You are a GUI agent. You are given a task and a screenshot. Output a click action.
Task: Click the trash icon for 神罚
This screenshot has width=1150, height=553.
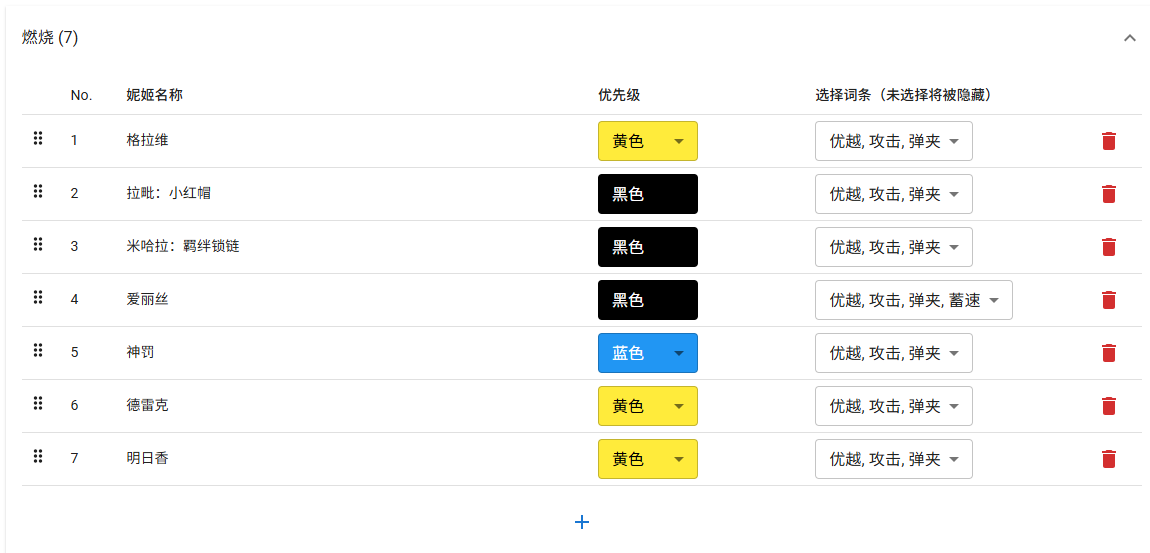coord(1108,353)
